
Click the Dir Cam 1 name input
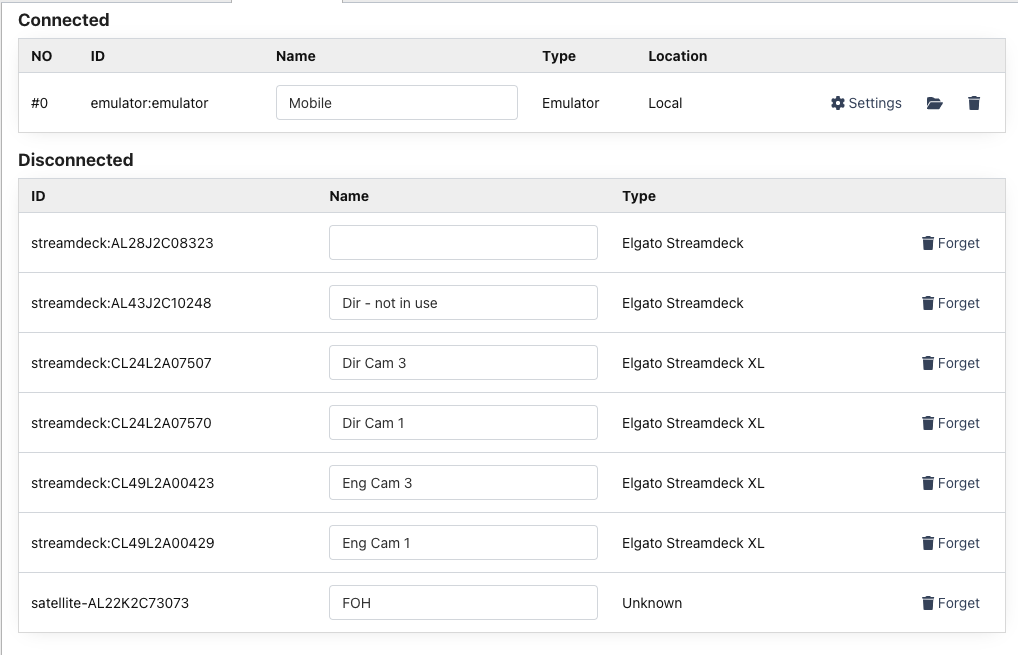462,422
